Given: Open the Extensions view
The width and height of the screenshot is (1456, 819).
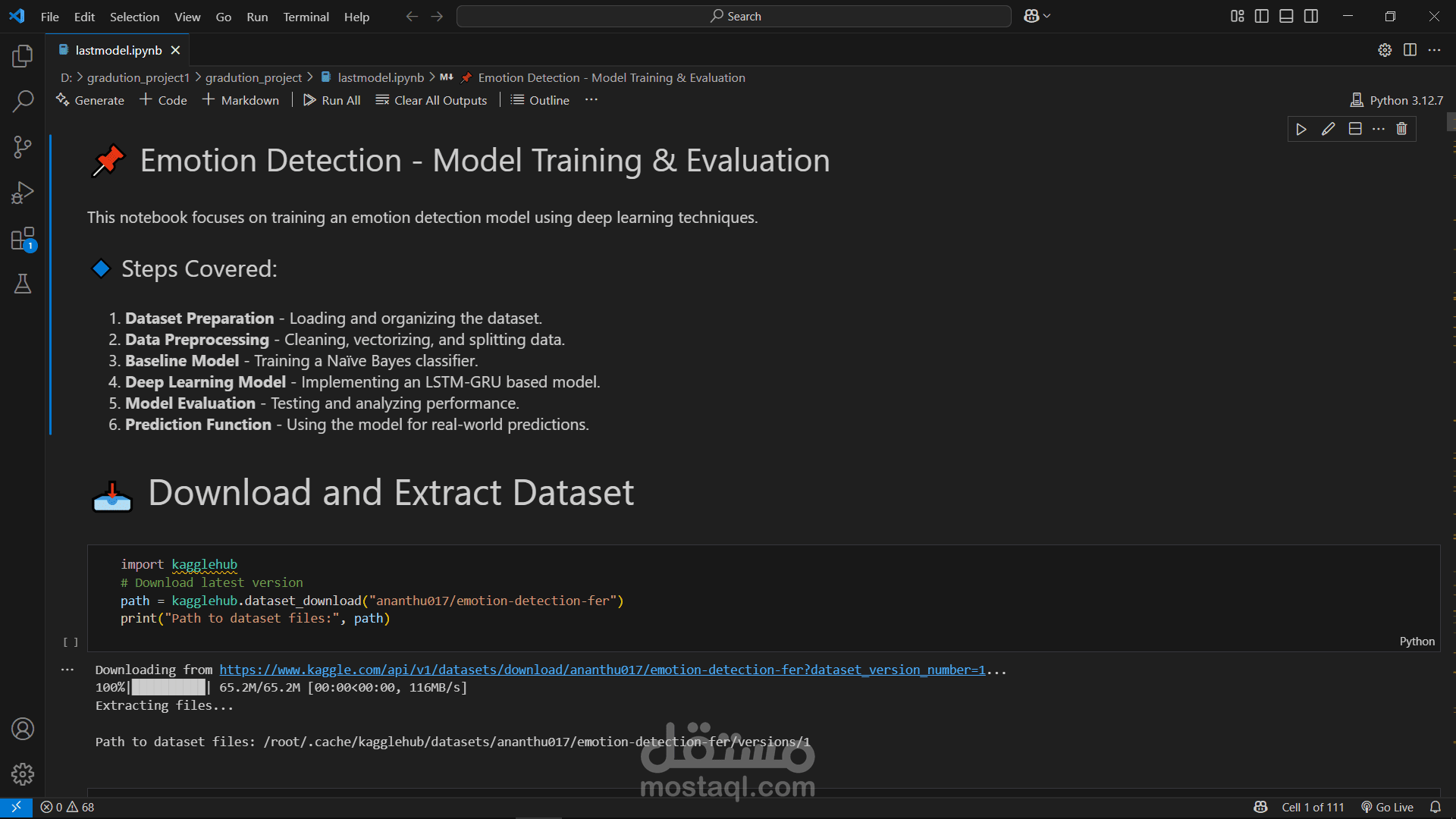Looking at the screenshot, I should coord(23,239).
